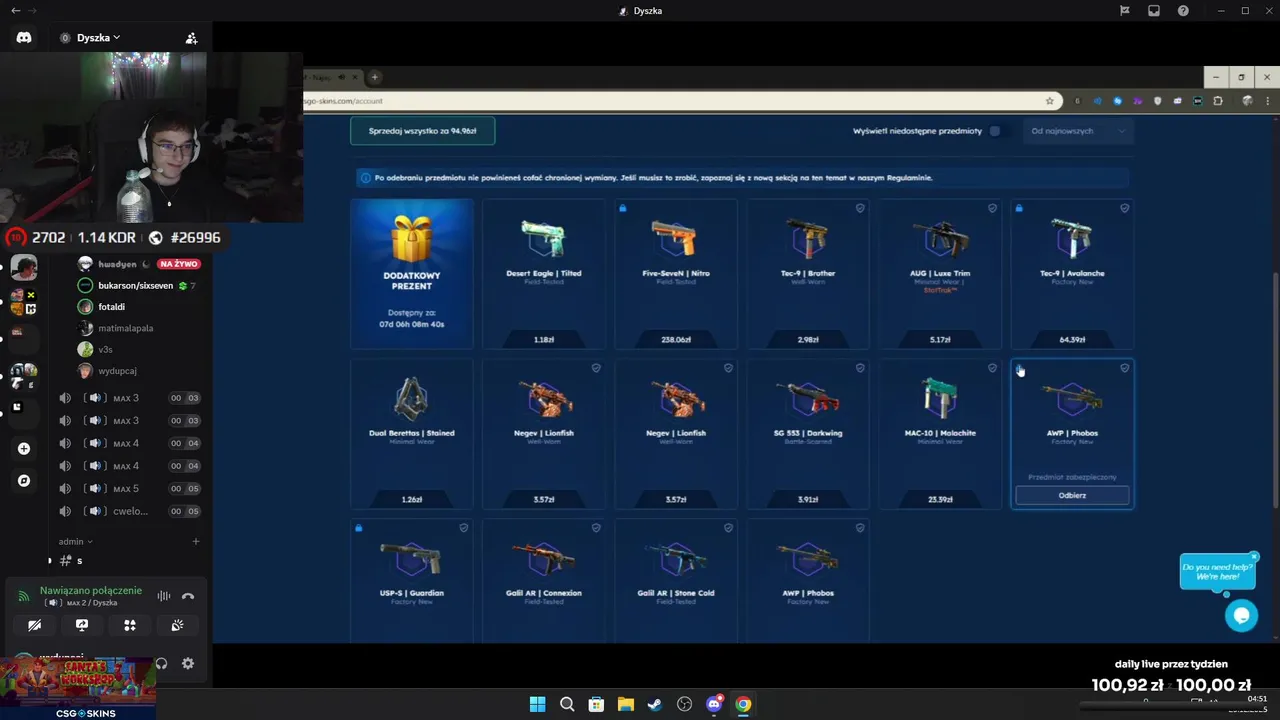
Task: Select the SG 553 | Darkwing checkbox
Action: coord(860,368)
